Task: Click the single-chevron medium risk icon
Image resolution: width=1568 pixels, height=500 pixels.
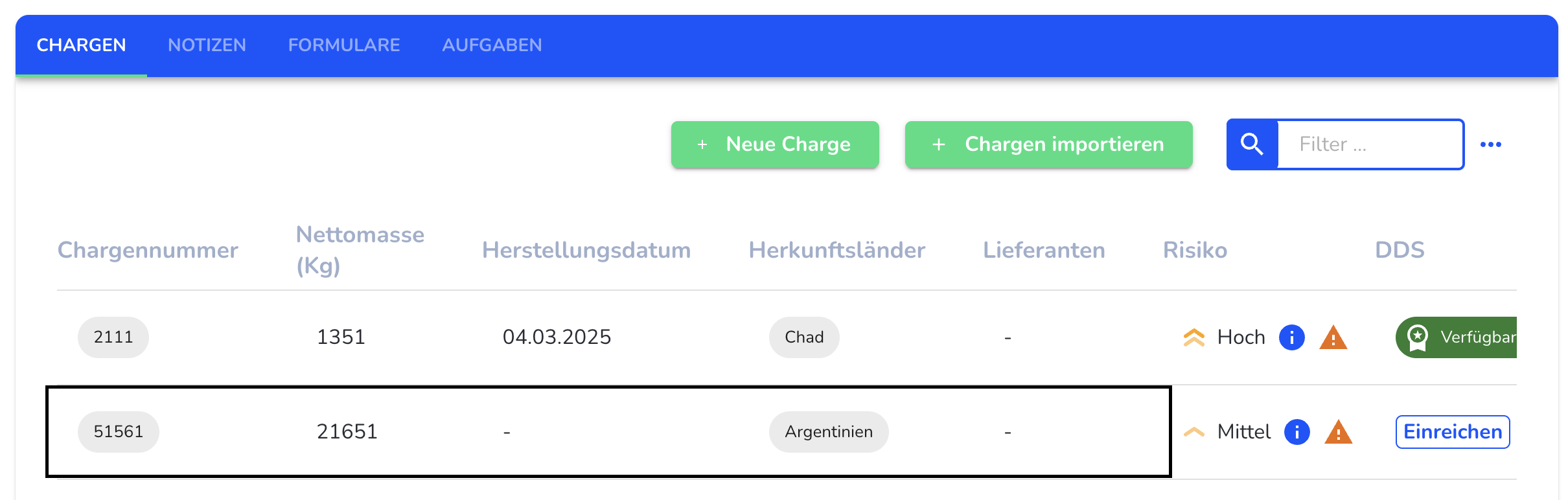Action: pyautogui.click(x=1193, y=432)
